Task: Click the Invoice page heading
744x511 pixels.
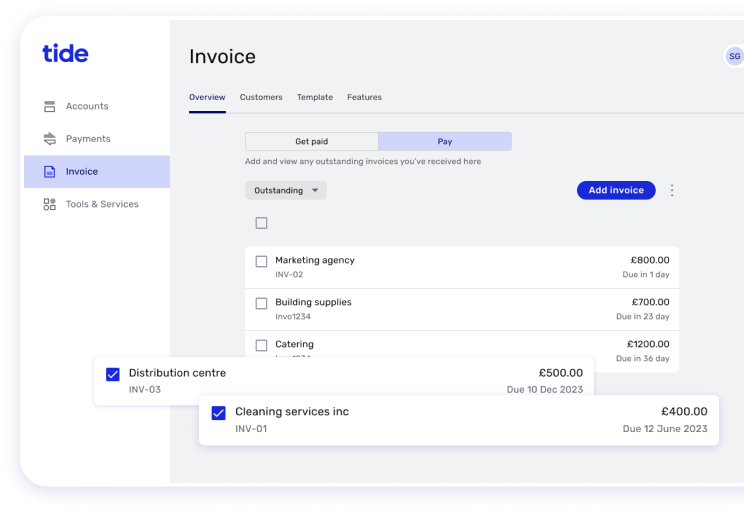Action: 223,57
